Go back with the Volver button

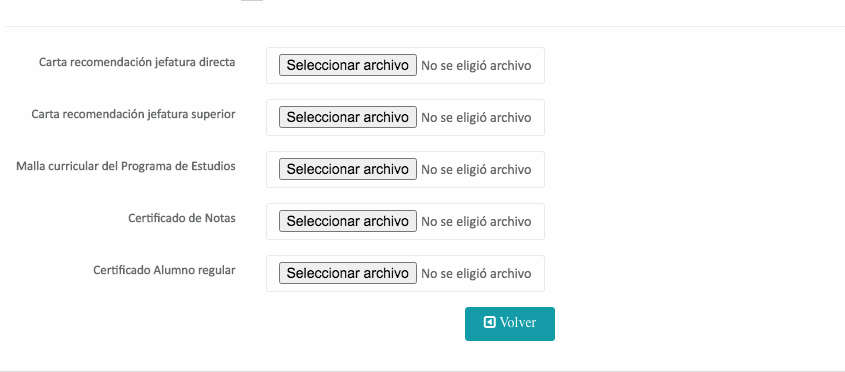pos(510,324)
